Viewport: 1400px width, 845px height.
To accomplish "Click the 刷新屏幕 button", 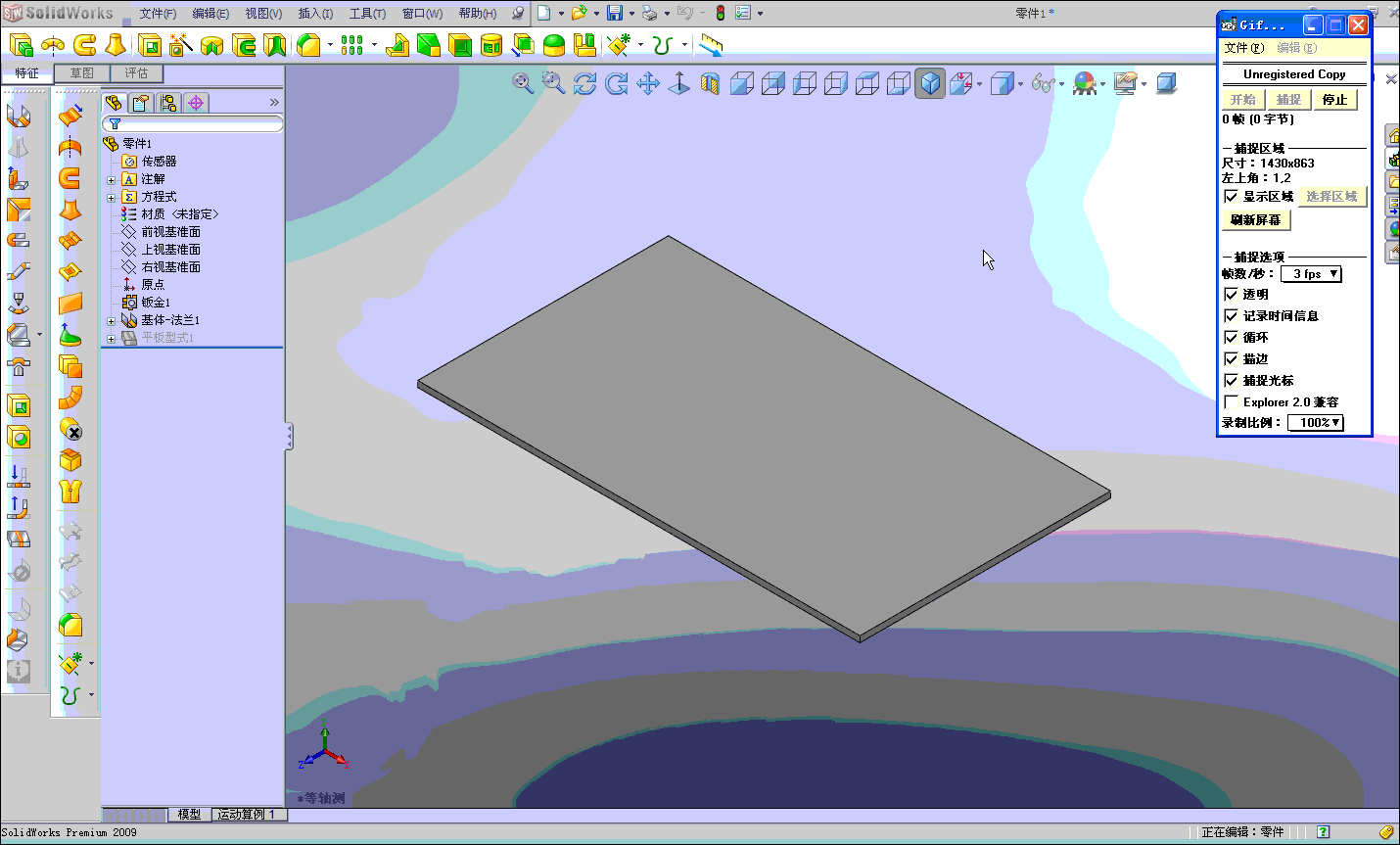I will [x=1256, y=220].
